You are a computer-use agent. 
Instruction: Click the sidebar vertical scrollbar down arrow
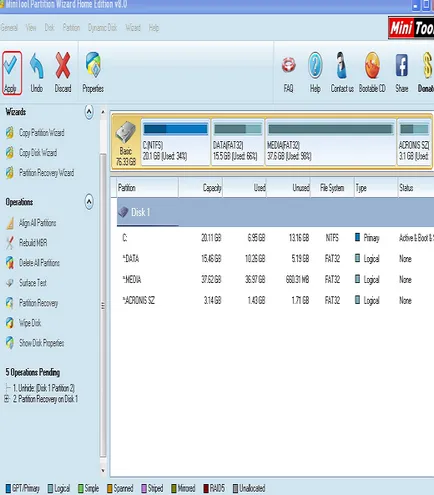[x=103, y=471]
